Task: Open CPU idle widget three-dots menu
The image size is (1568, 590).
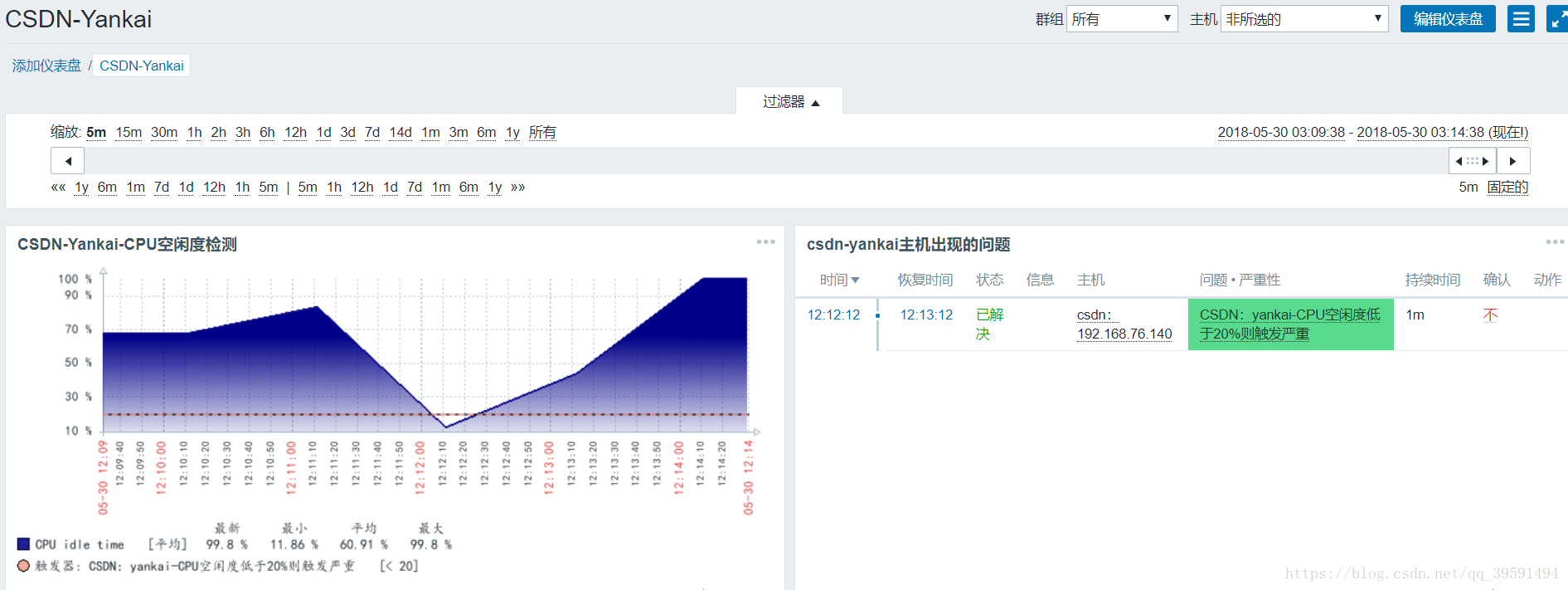Action: pos(765,241)
